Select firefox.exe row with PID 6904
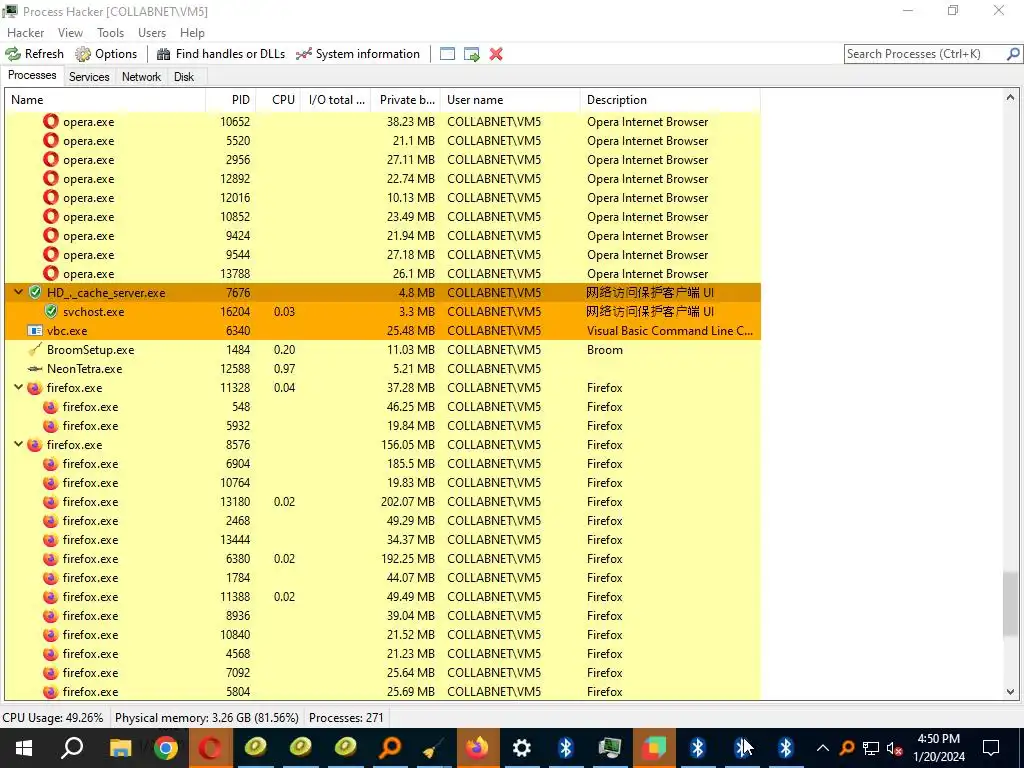Image resolution: width=1024 pixels, height=768 pixels. [383, 464]
